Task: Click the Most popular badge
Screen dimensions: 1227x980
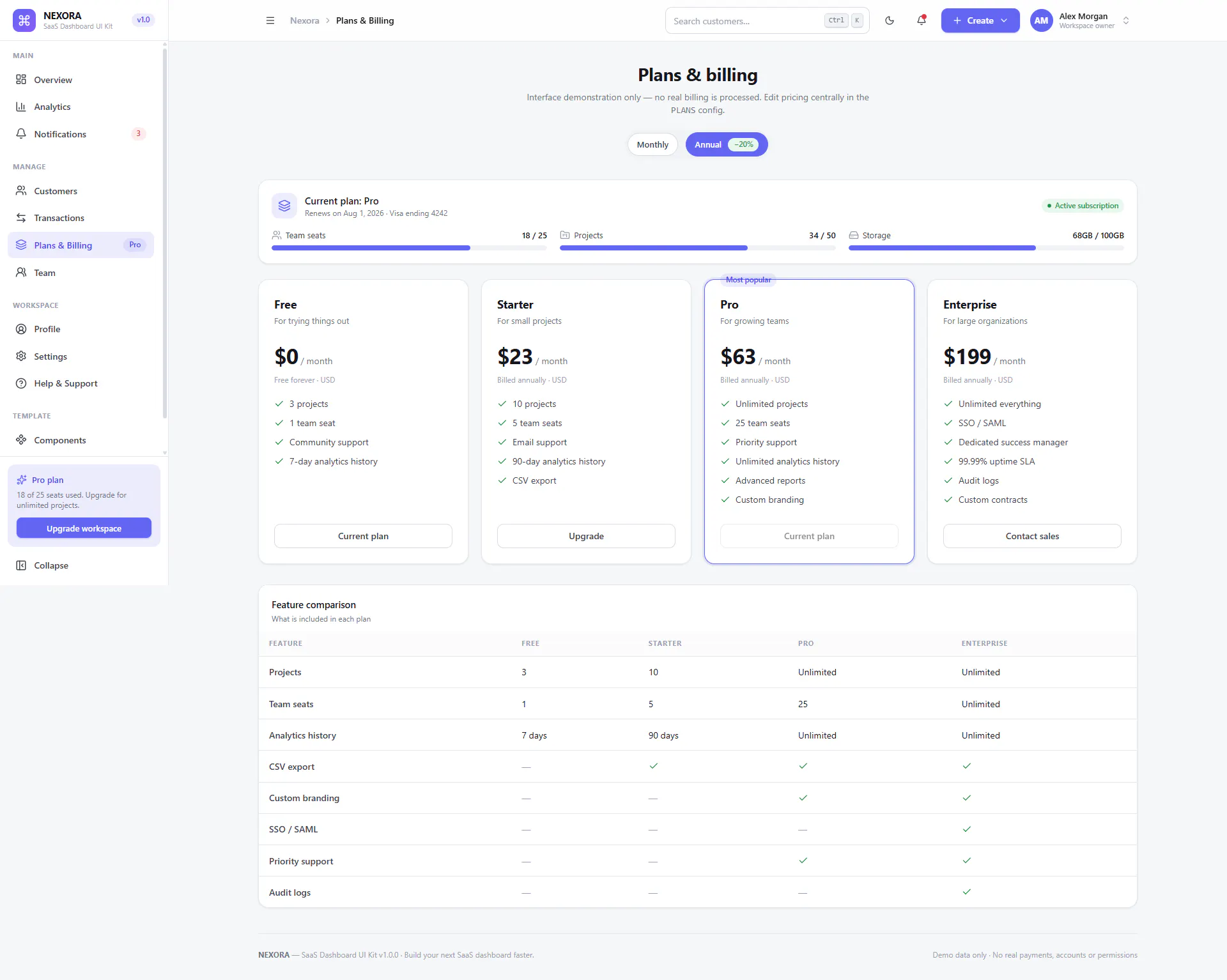Action: coord(748,280)
